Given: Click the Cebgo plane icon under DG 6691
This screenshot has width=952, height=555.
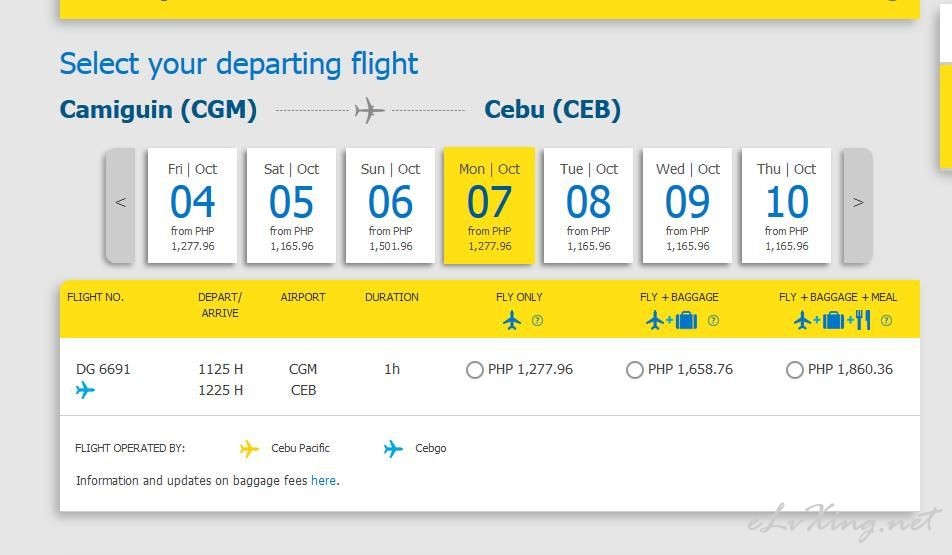Looking at the screenshot, I should pyautogui.click(x=85, y=390).
